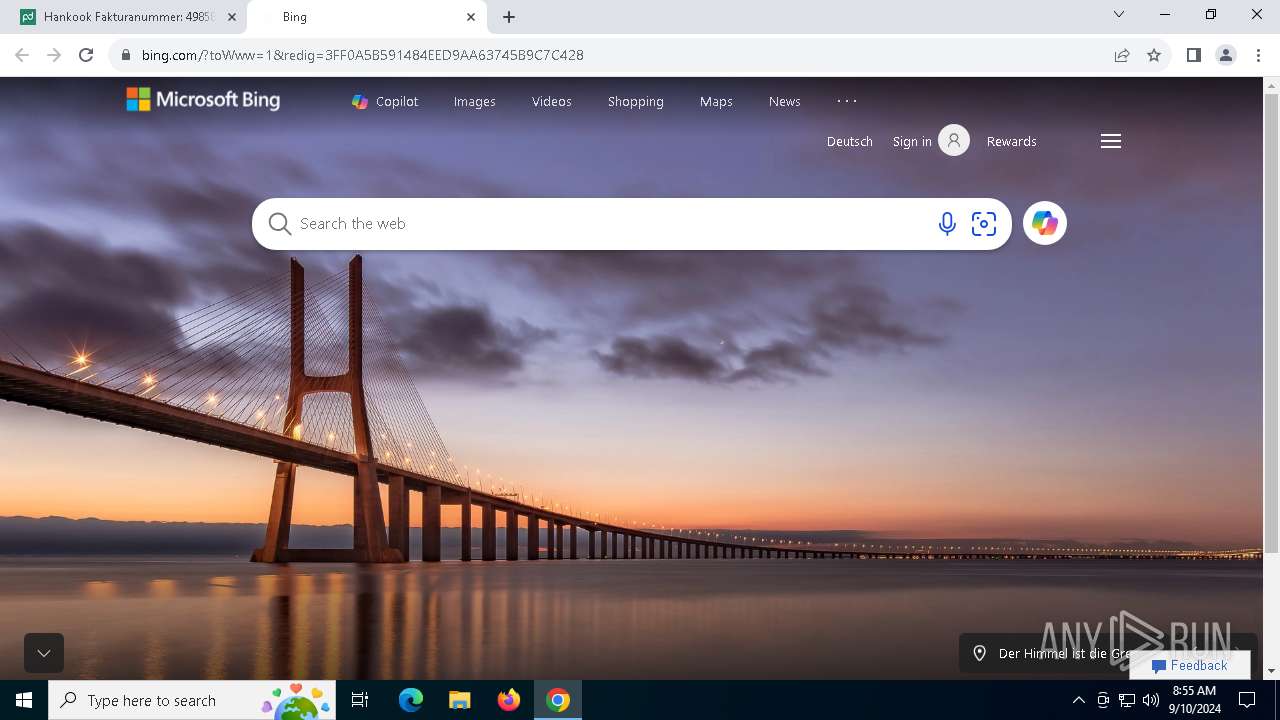
Task: Click the Sign in profile avatar
Action: 954,141
